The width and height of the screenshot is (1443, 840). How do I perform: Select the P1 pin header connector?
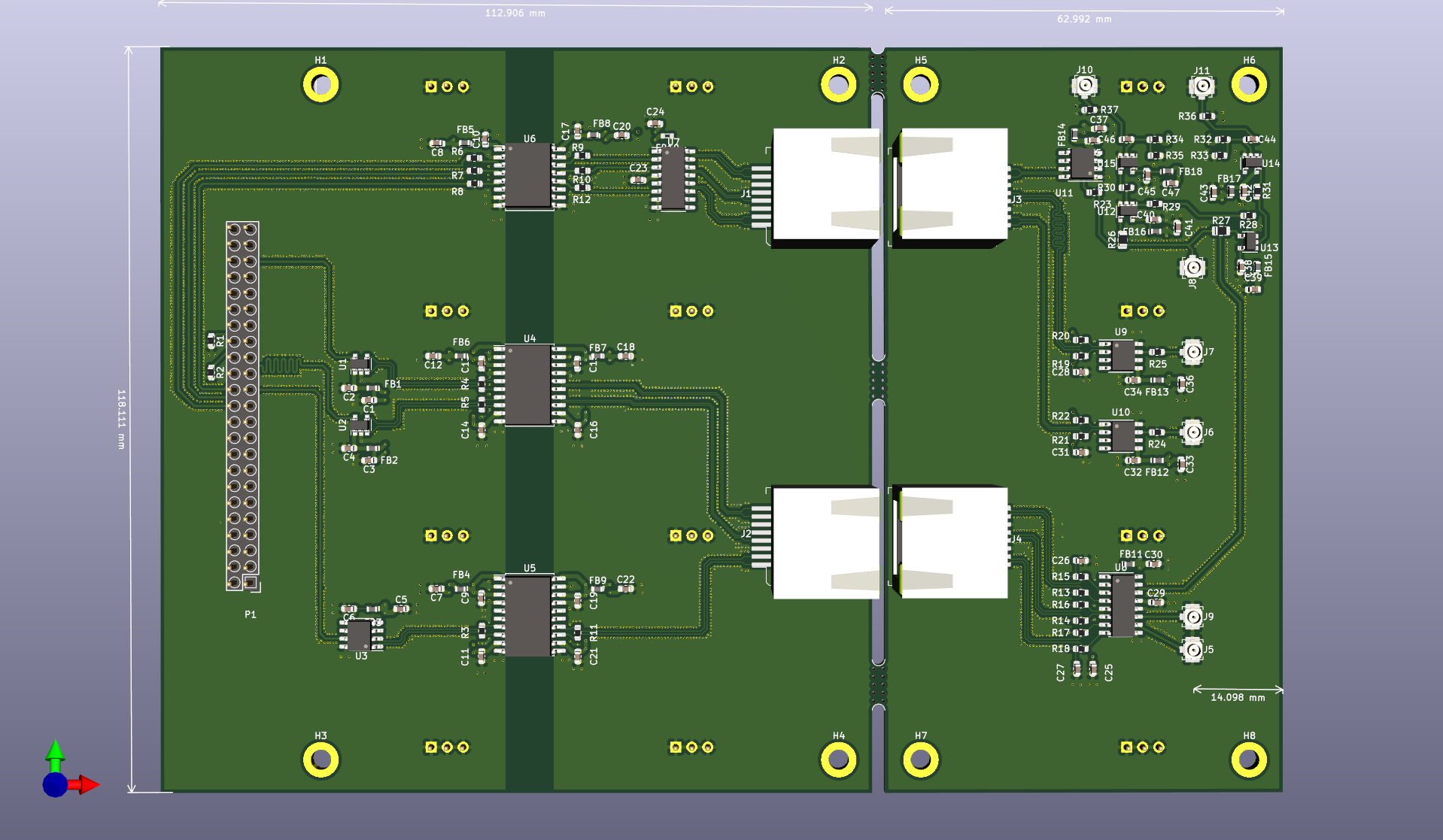(242, 406)
